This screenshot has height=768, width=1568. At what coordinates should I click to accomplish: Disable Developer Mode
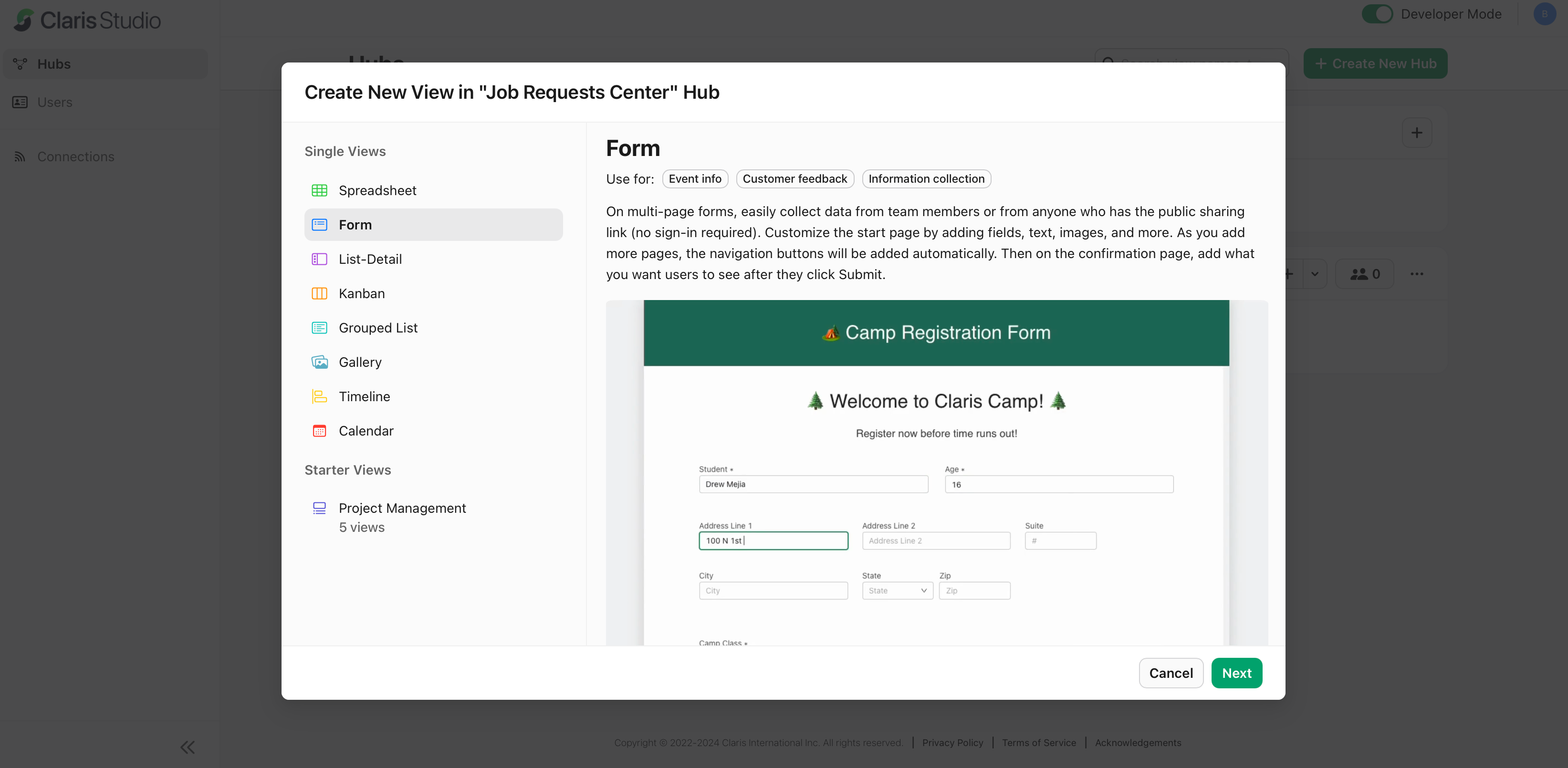pyautogui.click(x=1378, y=13)
